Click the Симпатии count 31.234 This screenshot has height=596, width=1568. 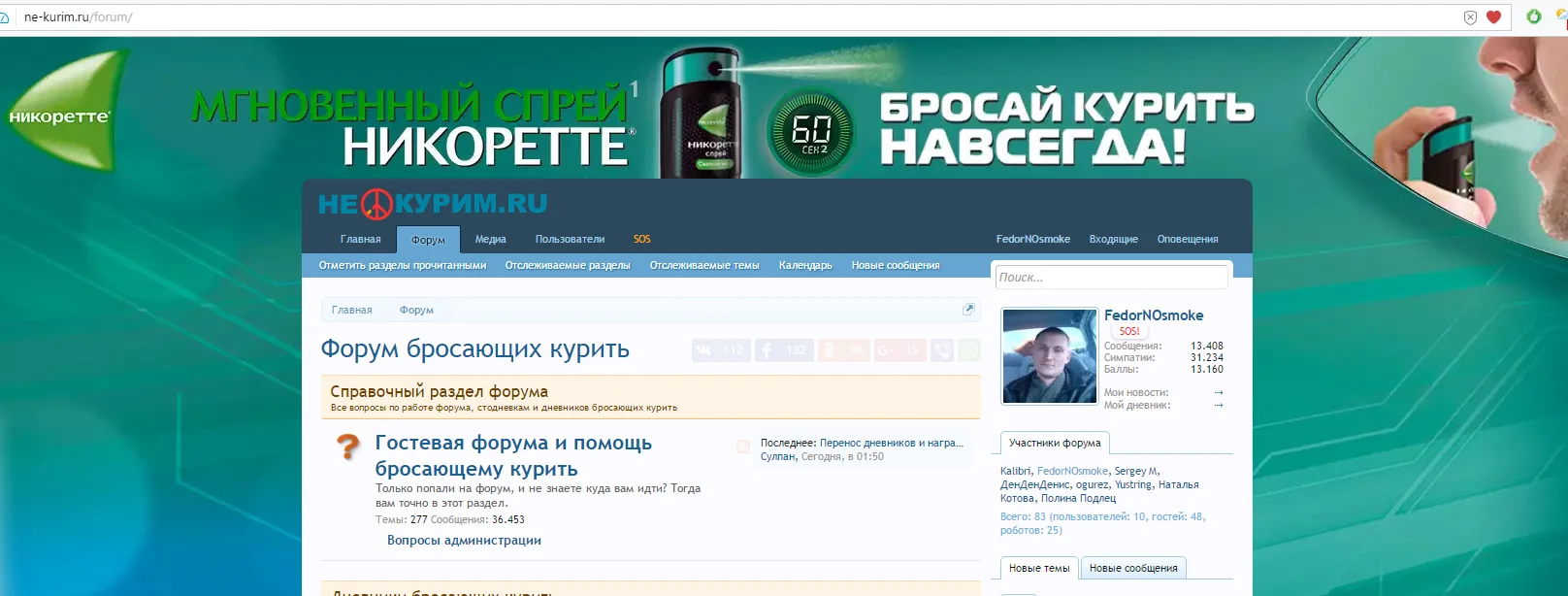pos(1207,357)
